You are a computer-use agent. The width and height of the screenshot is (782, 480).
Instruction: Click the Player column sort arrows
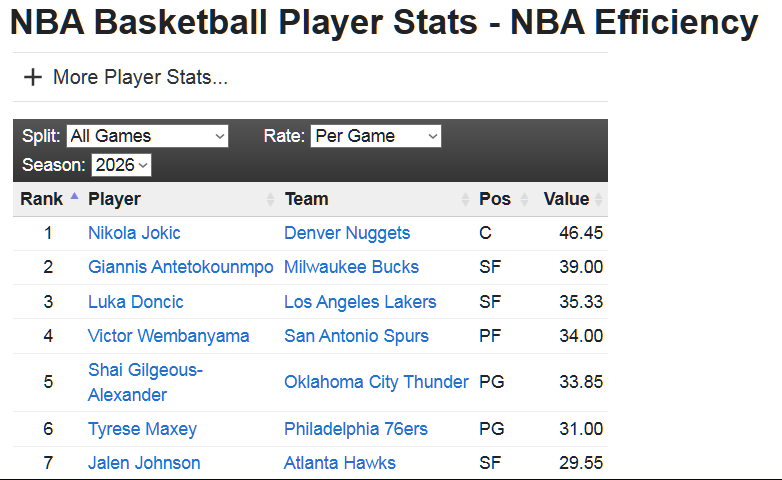pos(270,199)
